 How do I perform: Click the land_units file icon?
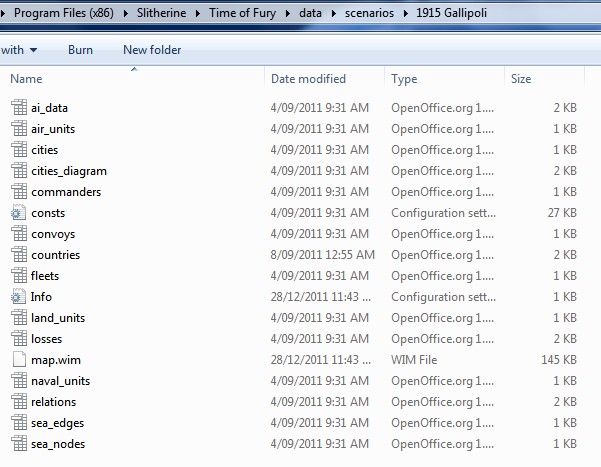pyautogui.click(x=19, y=318)
